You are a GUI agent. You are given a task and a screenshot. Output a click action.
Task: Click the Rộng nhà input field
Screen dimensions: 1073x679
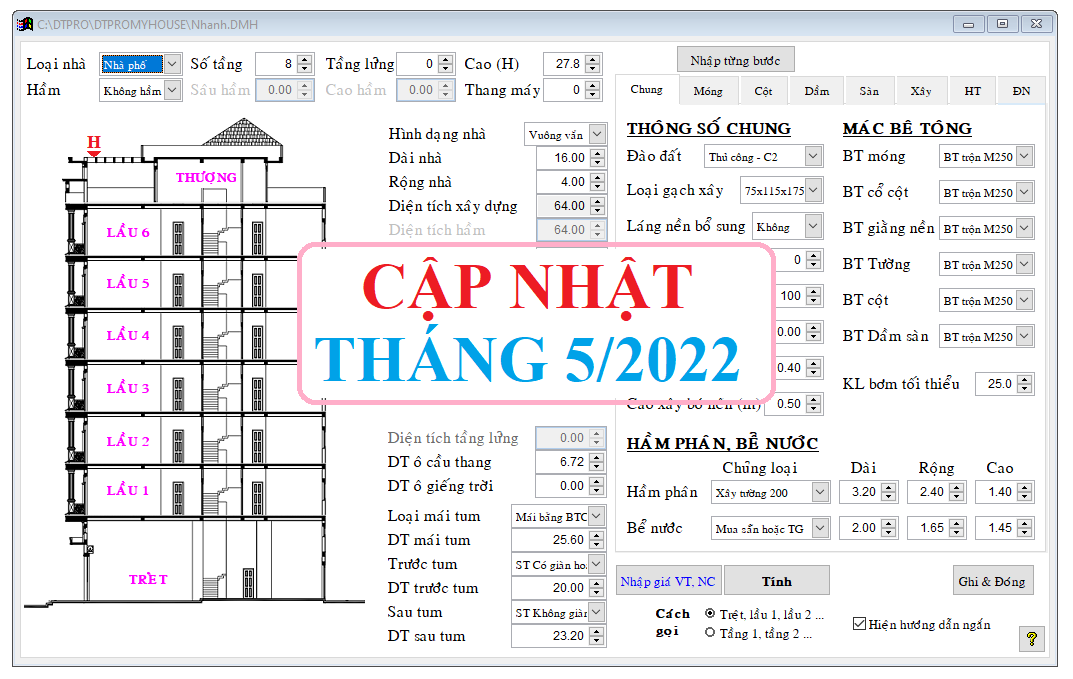[562, 182]
